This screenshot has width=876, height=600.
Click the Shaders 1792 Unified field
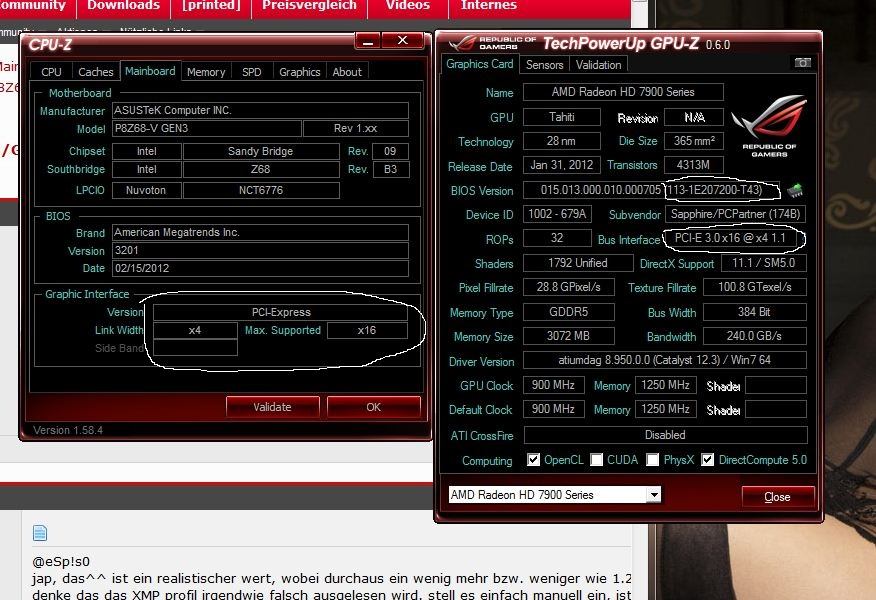(578, 263)
